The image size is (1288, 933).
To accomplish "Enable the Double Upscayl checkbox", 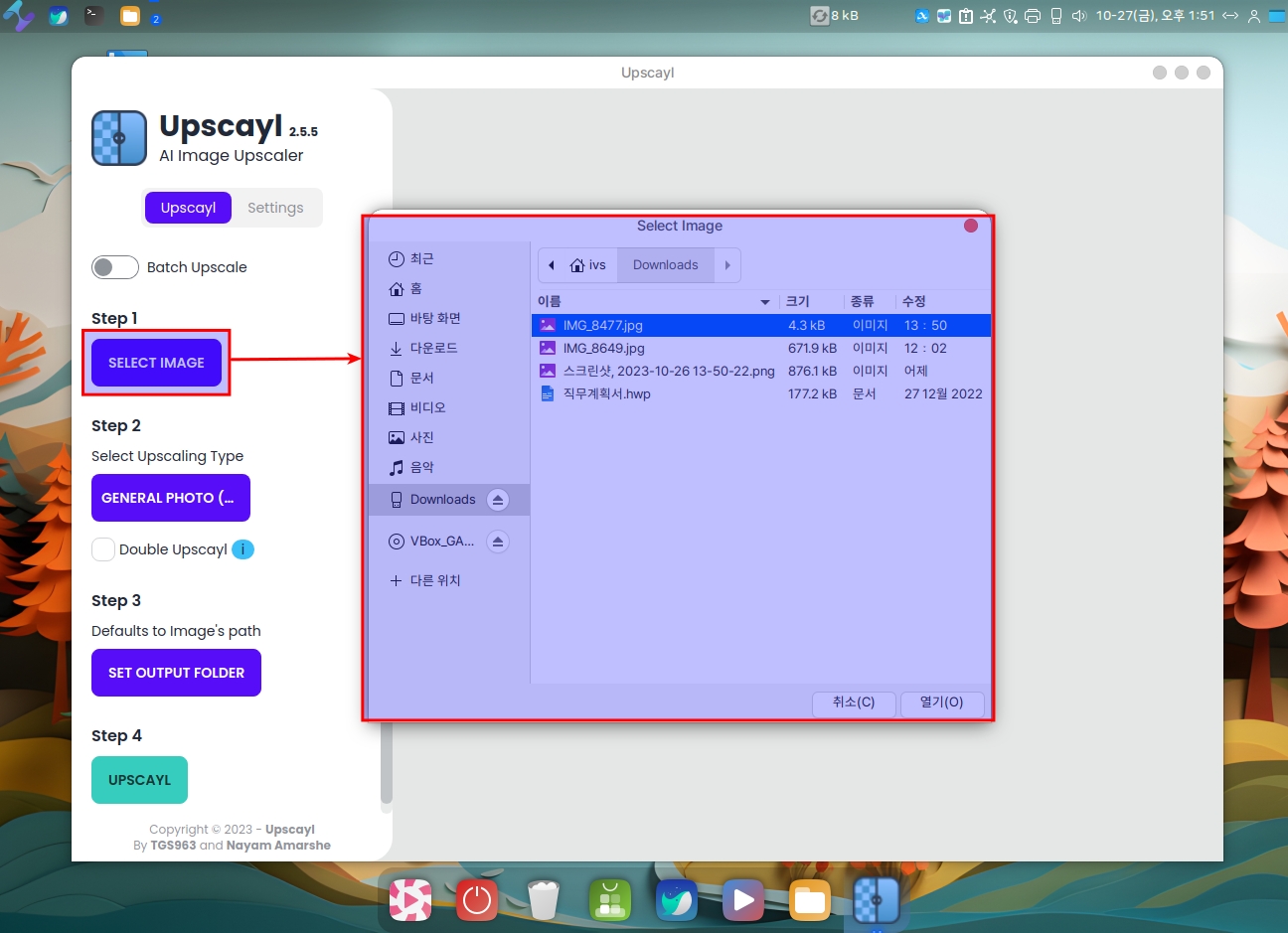I will (103, 549).
